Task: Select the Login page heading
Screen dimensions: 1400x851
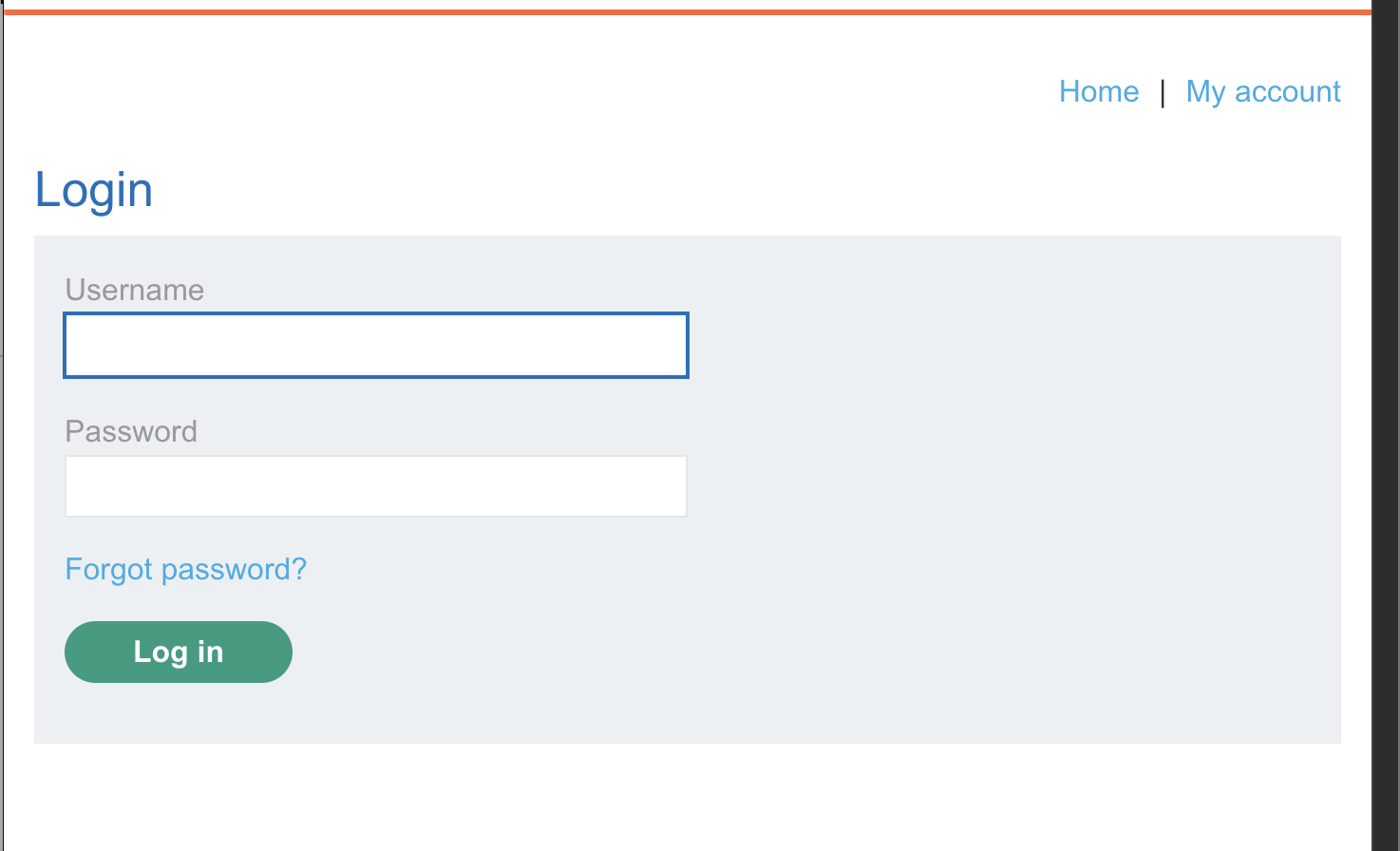Action: coord(94,190)
